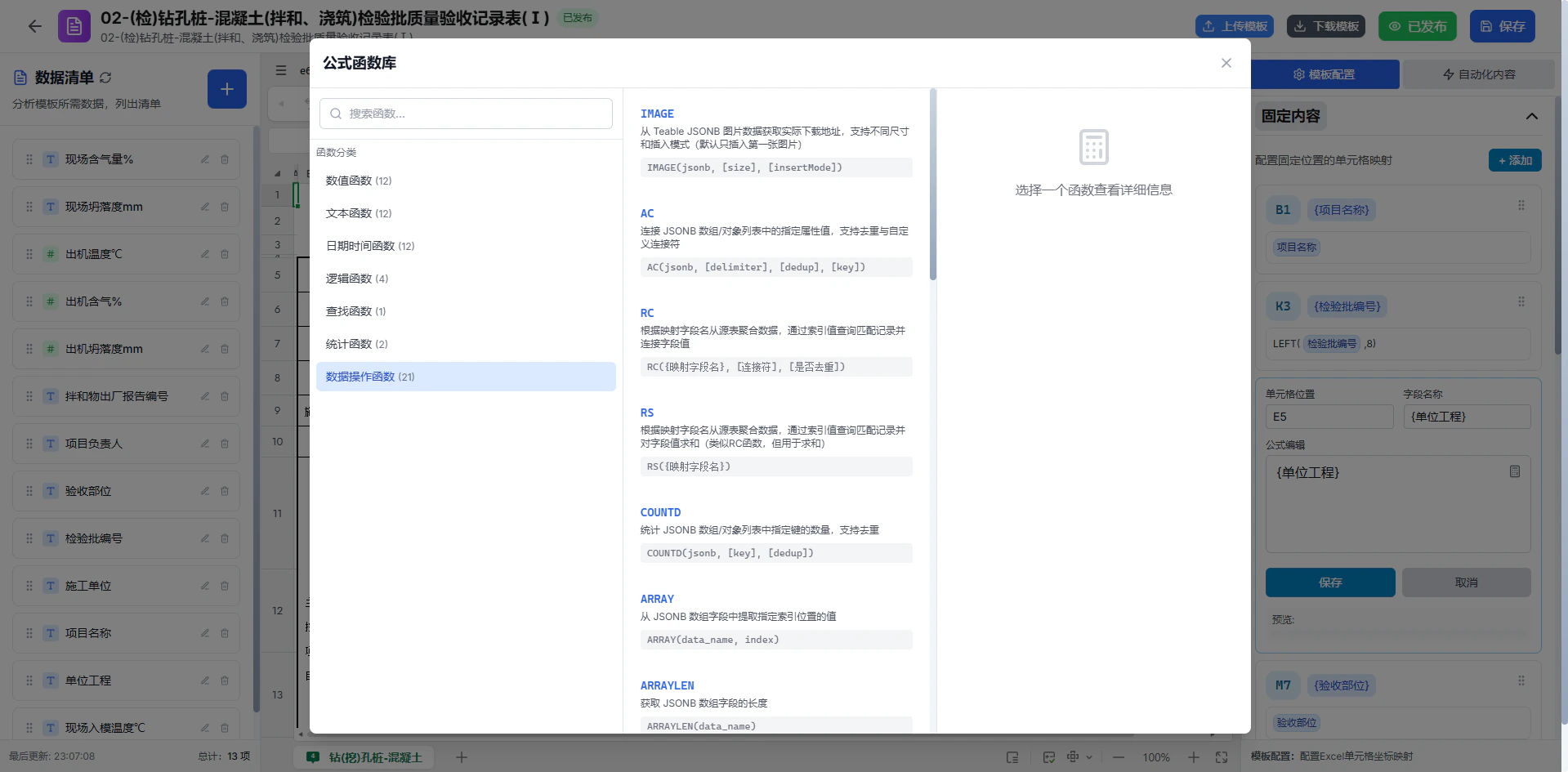Edit the 现场坍落度mm item
This screenshot has height=772, width=1568.
click(x=205, y=207)
